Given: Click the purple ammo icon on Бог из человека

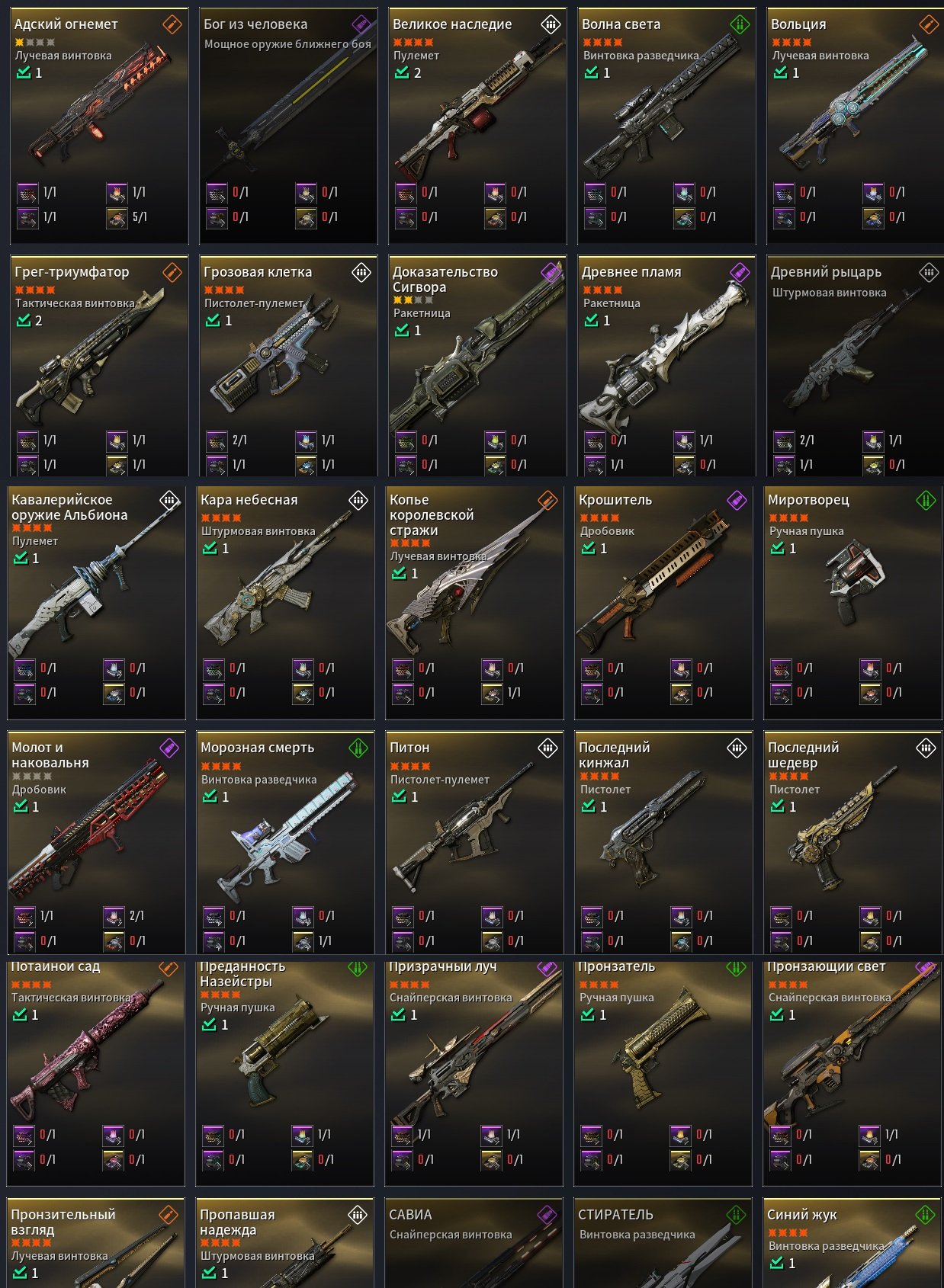Looking at the screenshot, I should pyautogui.click(x=361, y=24).
